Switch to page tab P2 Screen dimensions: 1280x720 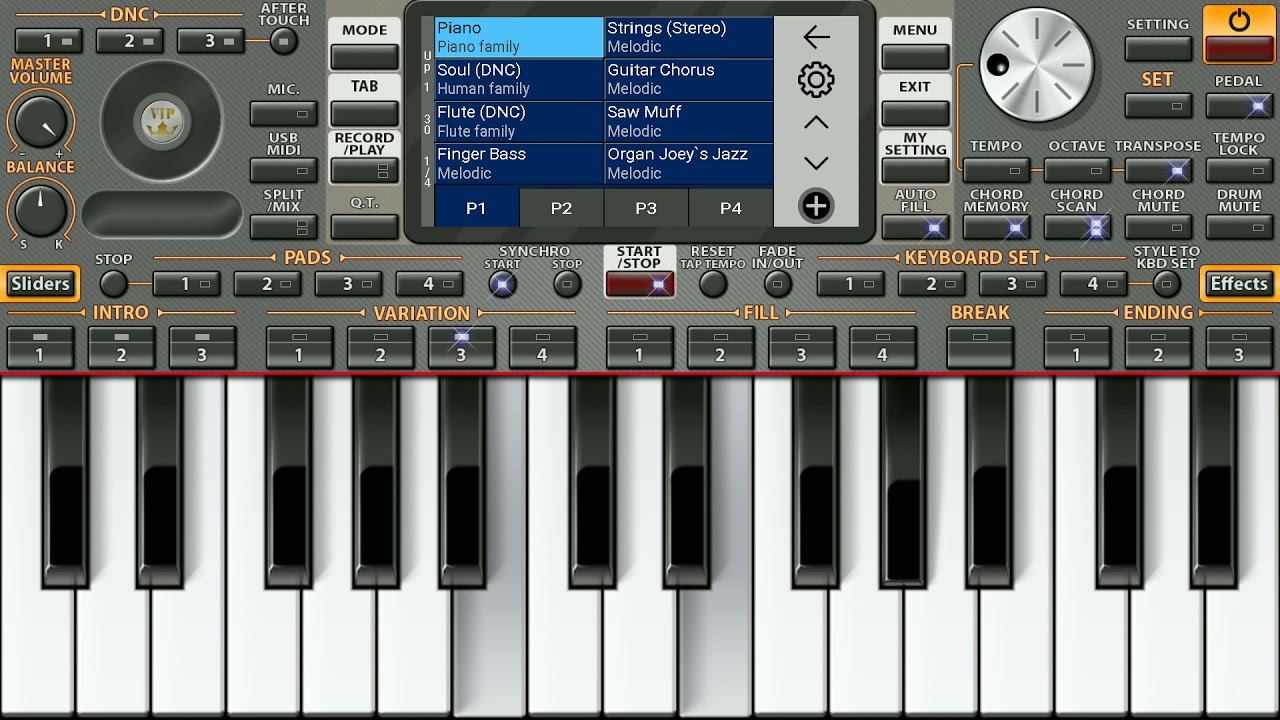(x=561, y=208)
